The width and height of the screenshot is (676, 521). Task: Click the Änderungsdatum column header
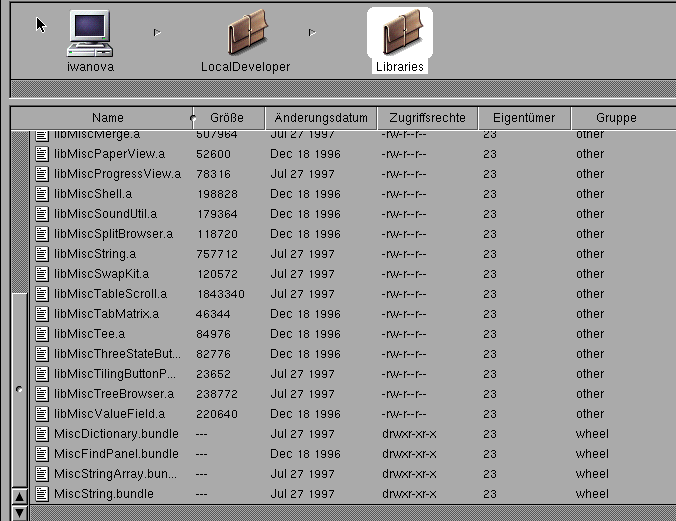(321, 118)
